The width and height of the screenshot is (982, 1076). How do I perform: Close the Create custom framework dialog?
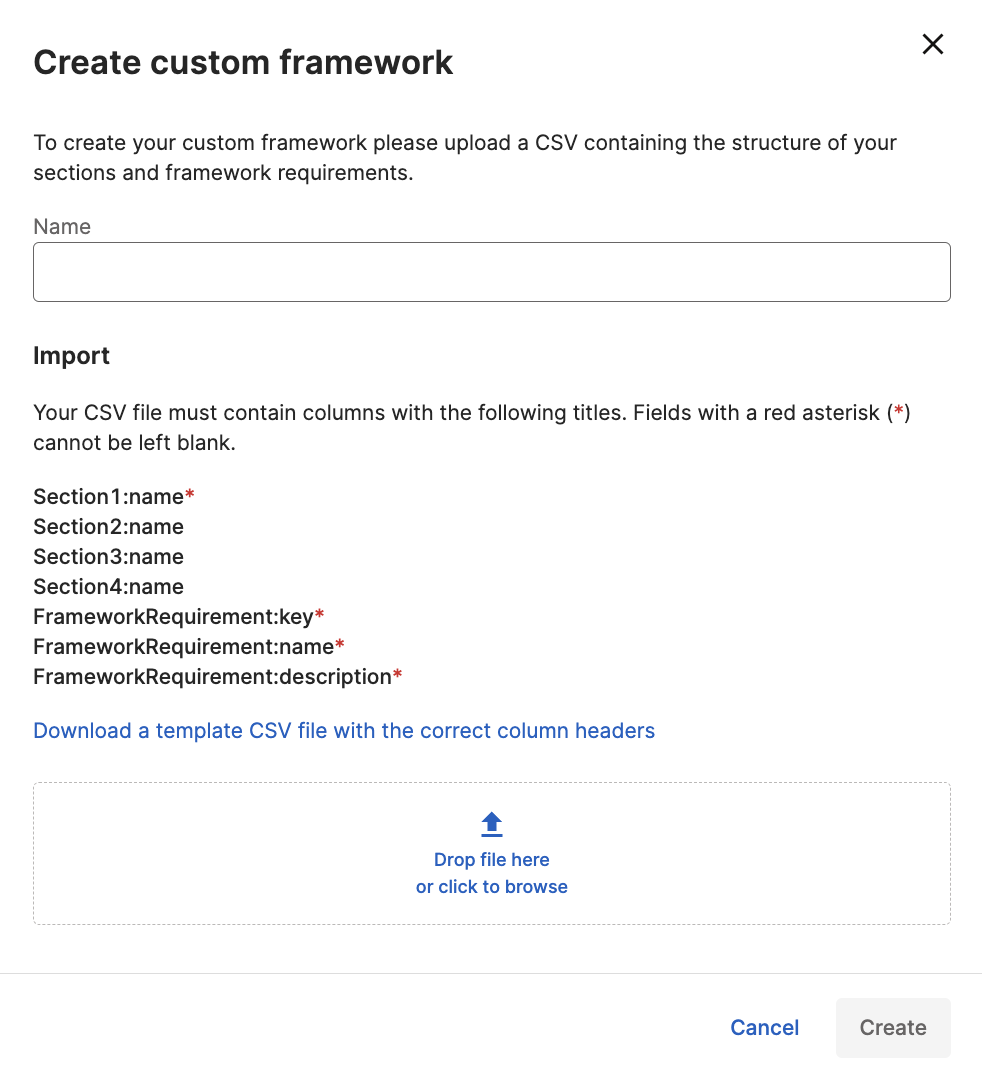point(933,44)
